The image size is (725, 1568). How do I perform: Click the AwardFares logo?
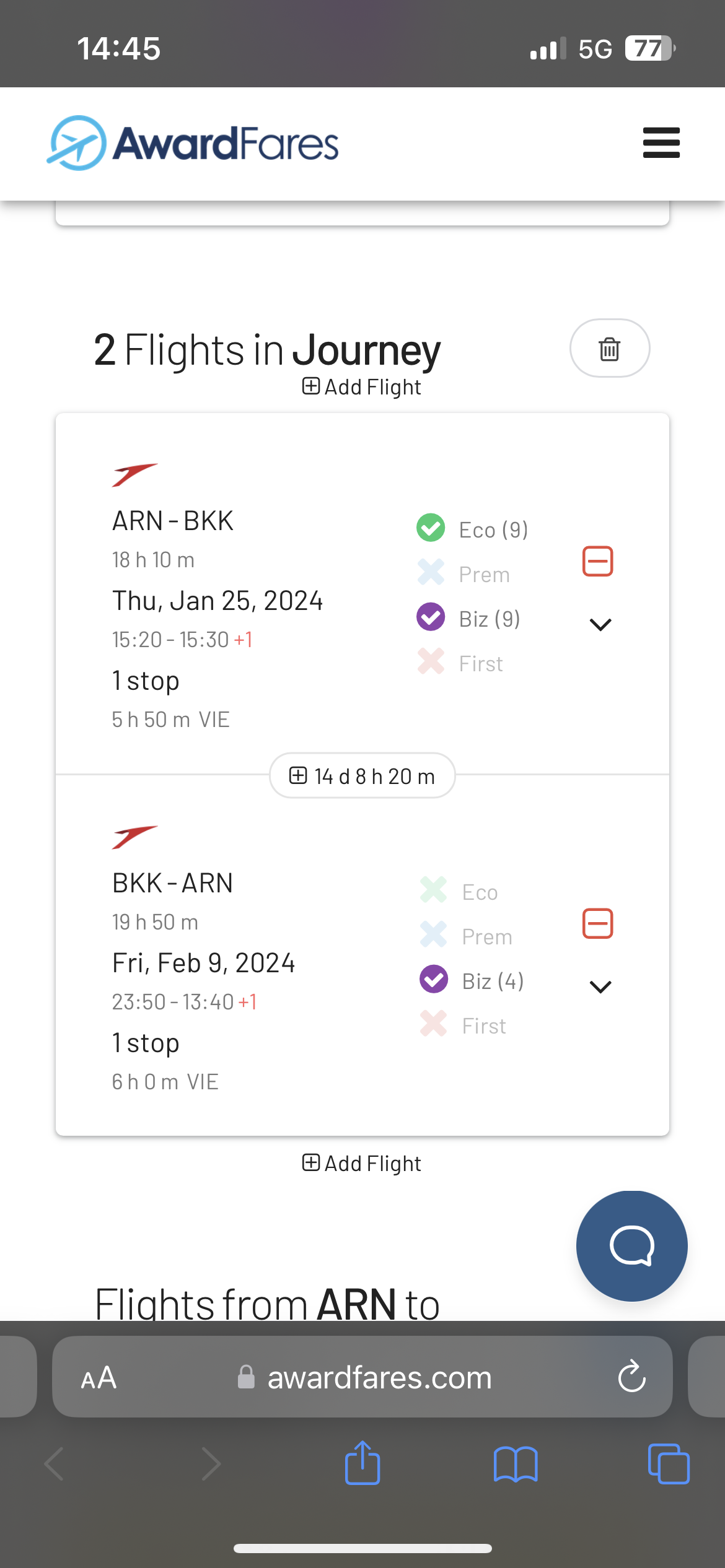point(193,143)
